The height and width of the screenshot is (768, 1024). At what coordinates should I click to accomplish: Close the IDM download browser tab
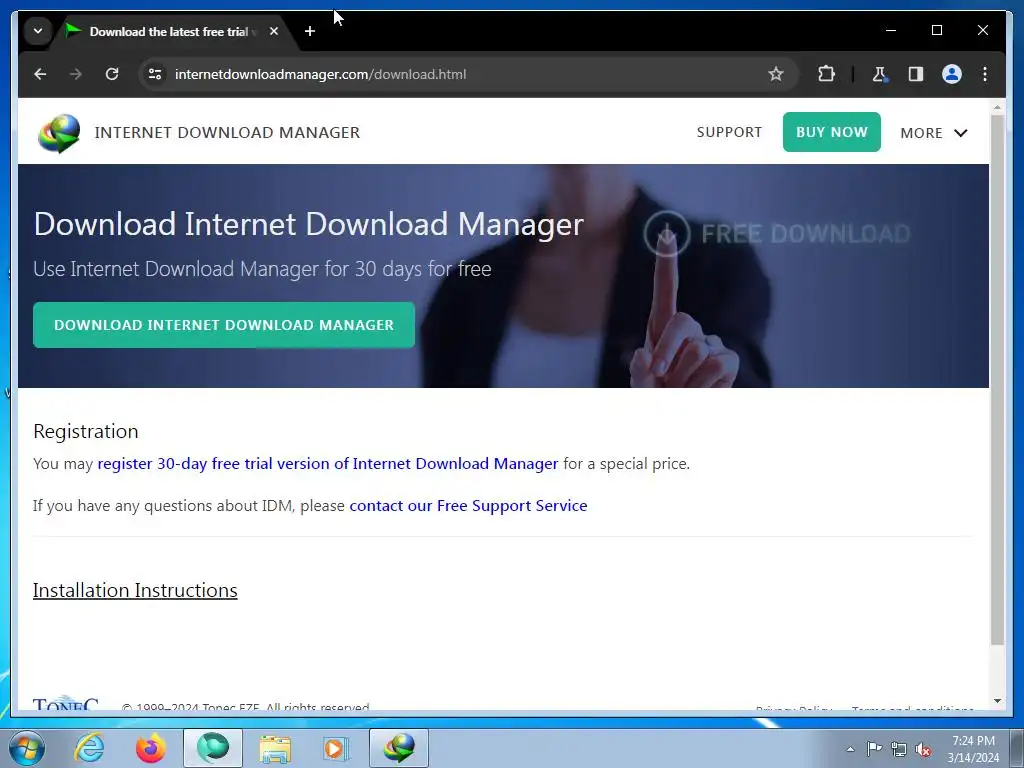(274, 31)
